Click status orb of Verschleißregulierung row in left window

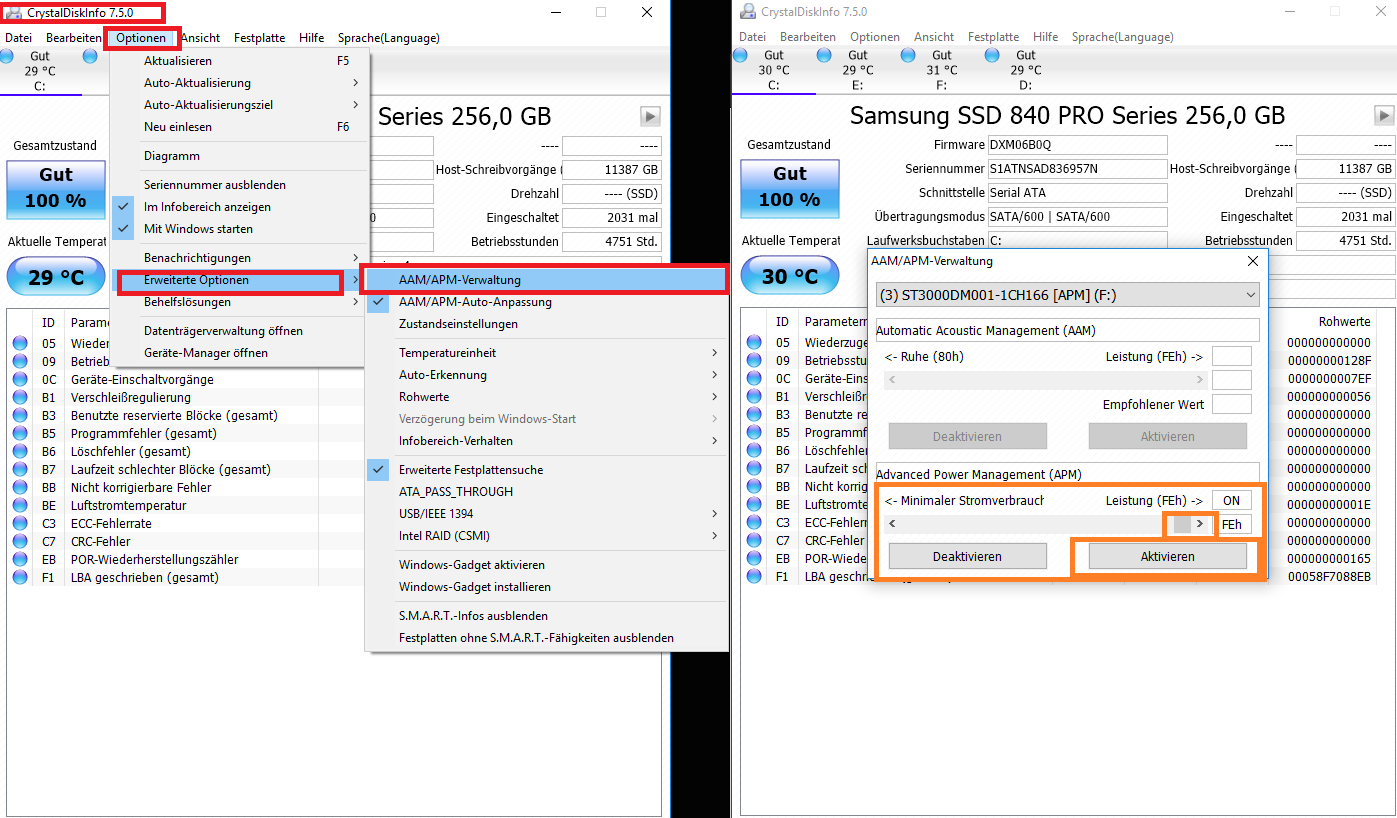click(x=20, y=397)
